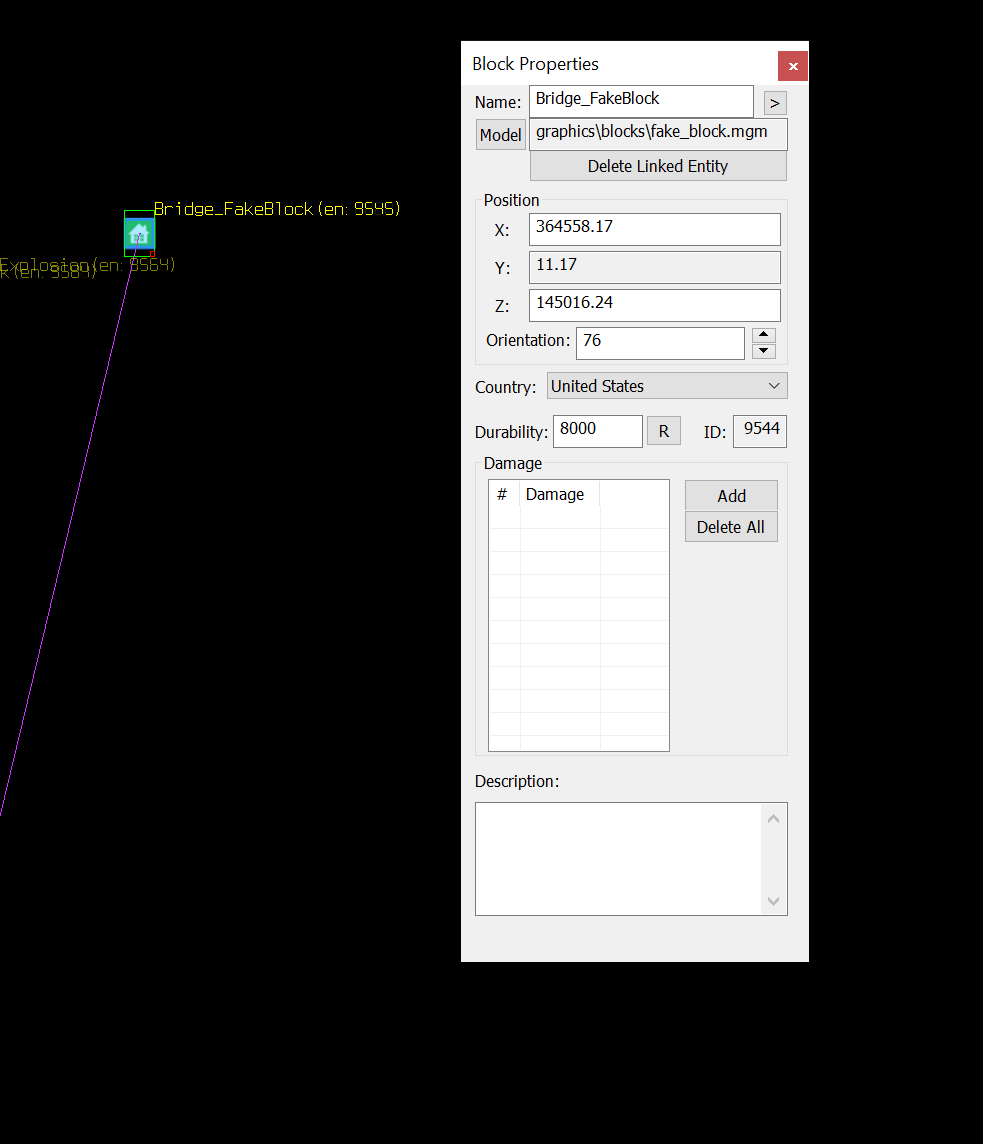
Task: Close the Block Properties panel
Action: pyautogui.click(x=793, y=66)
